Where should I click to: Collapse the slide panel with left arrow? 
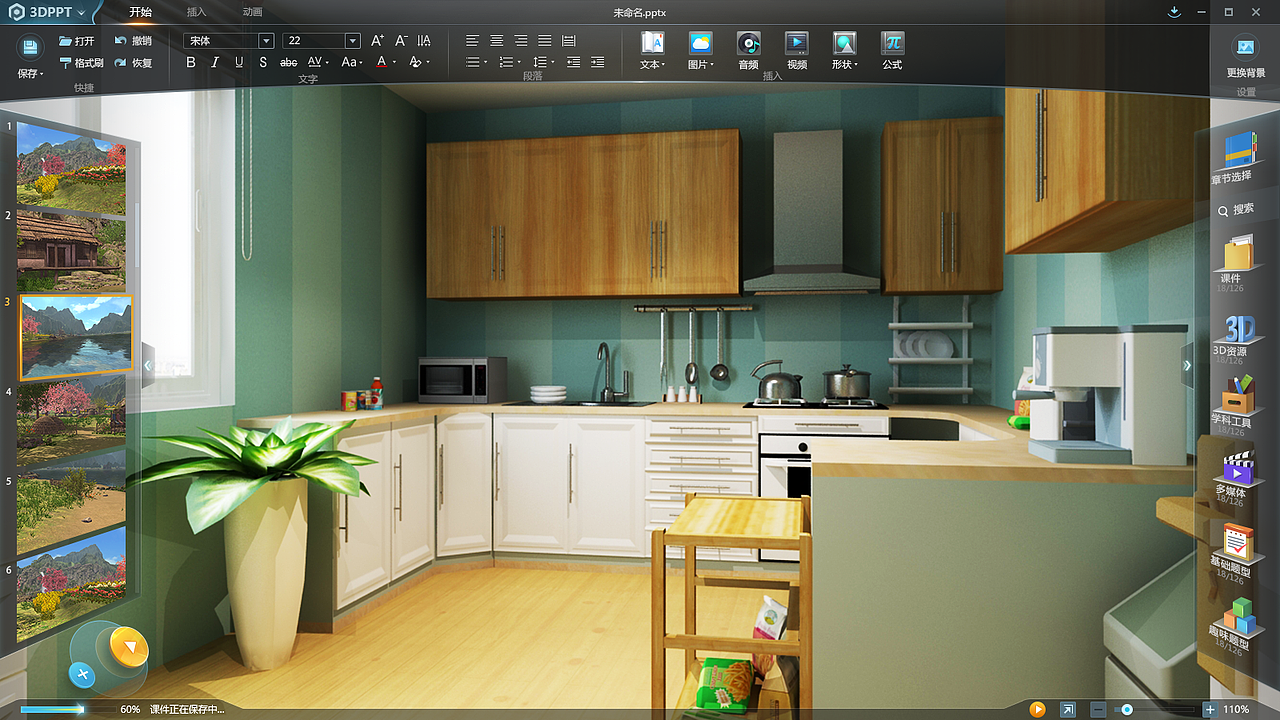(x=148, y=366)
